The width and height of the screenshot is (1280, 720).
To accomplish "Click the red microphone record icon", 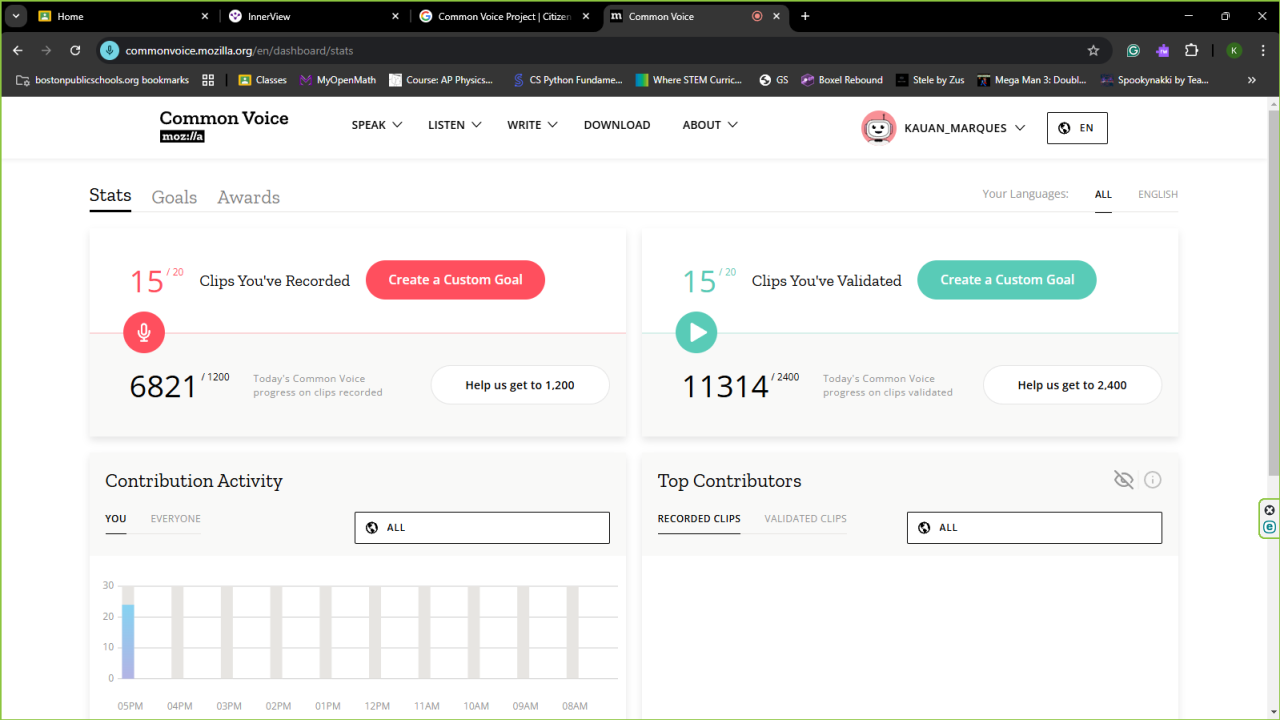I will 144,332.
